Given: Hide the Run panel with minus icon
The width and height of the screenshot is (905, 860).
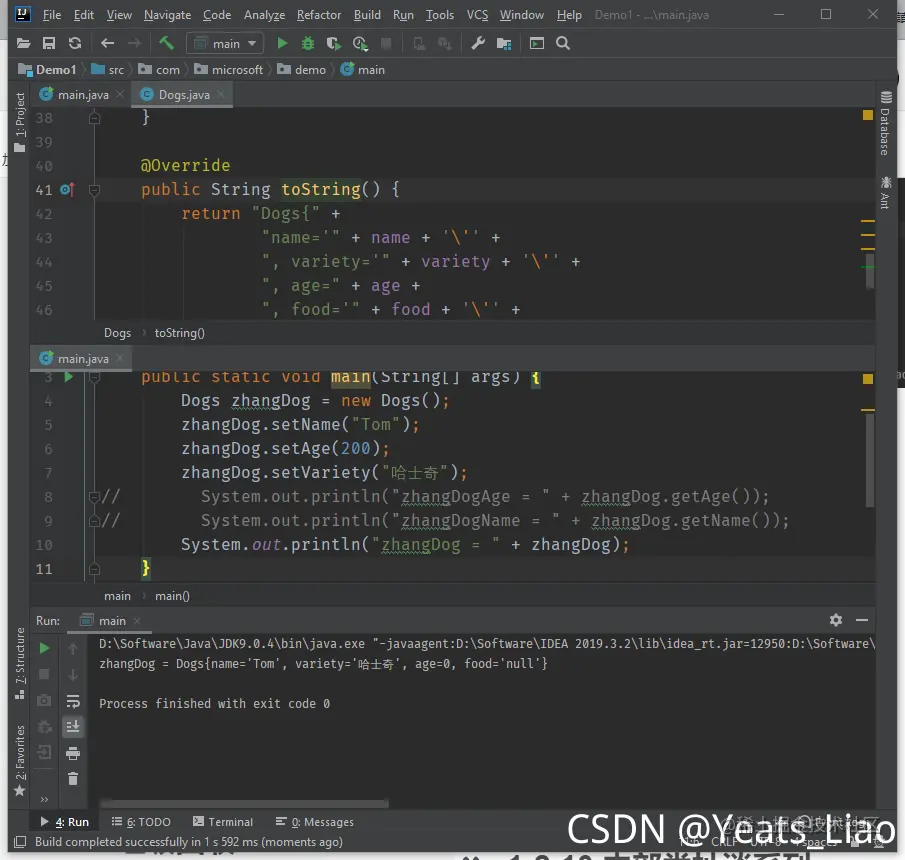Looking at the screenshot, I should click(862, 620).
